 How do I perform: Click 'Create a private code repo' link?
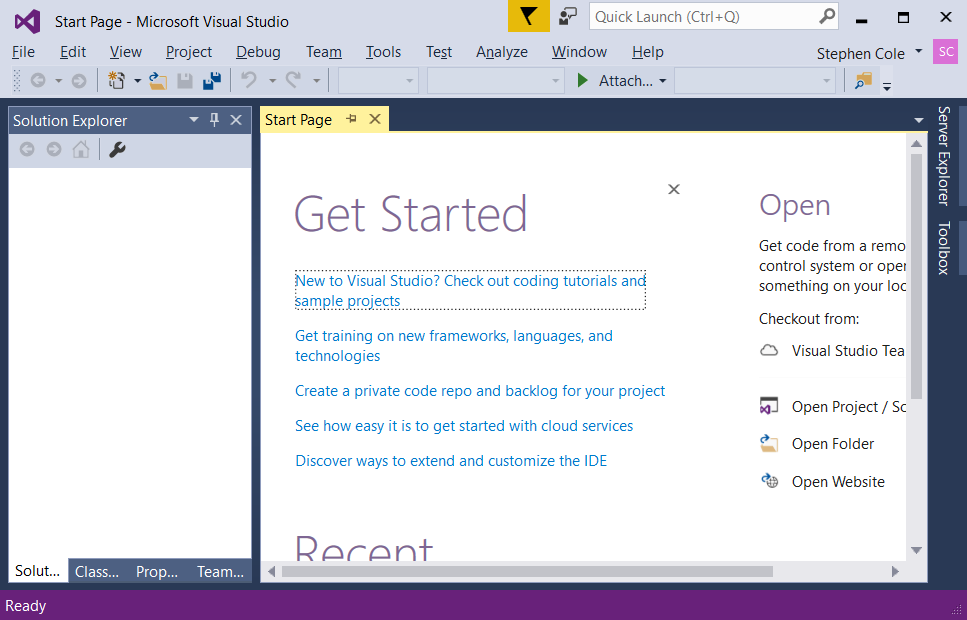pyautogui.click(x=480, y=391)
